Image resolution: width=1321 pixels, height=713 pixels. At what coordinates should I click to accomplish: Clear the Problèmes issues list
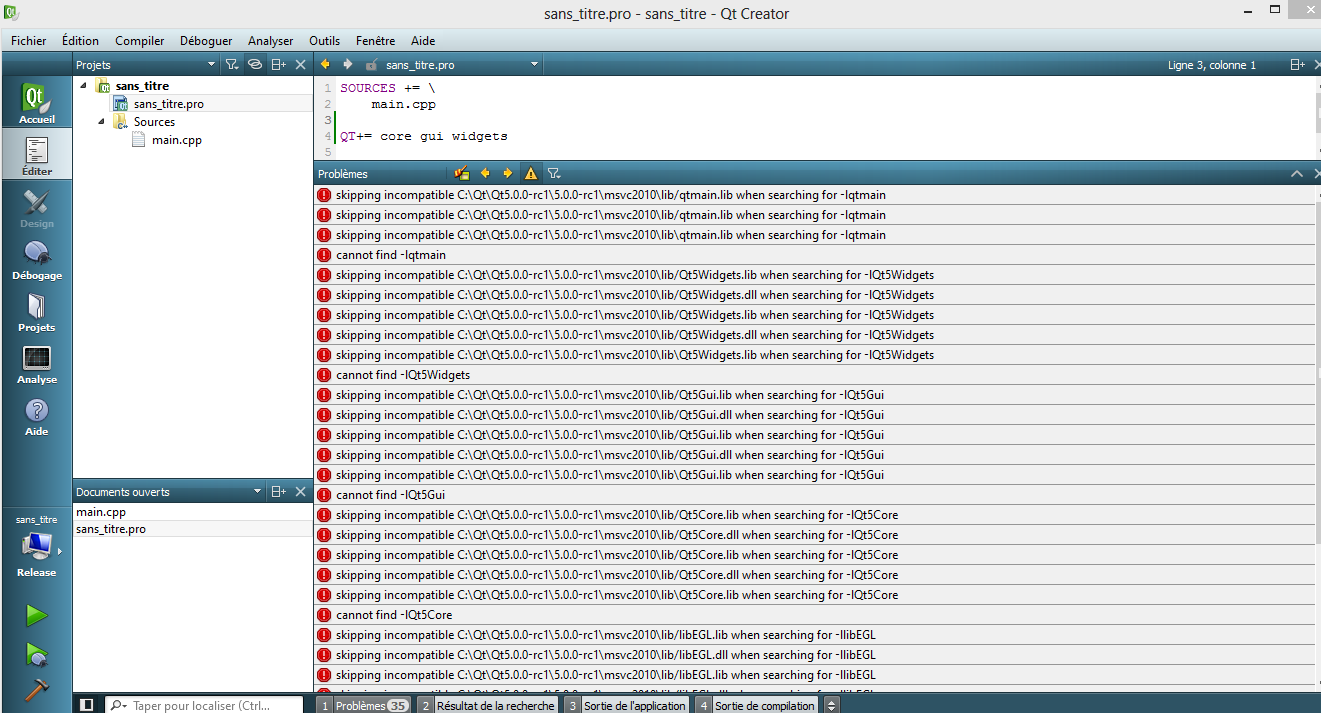(x=461, y=173)
